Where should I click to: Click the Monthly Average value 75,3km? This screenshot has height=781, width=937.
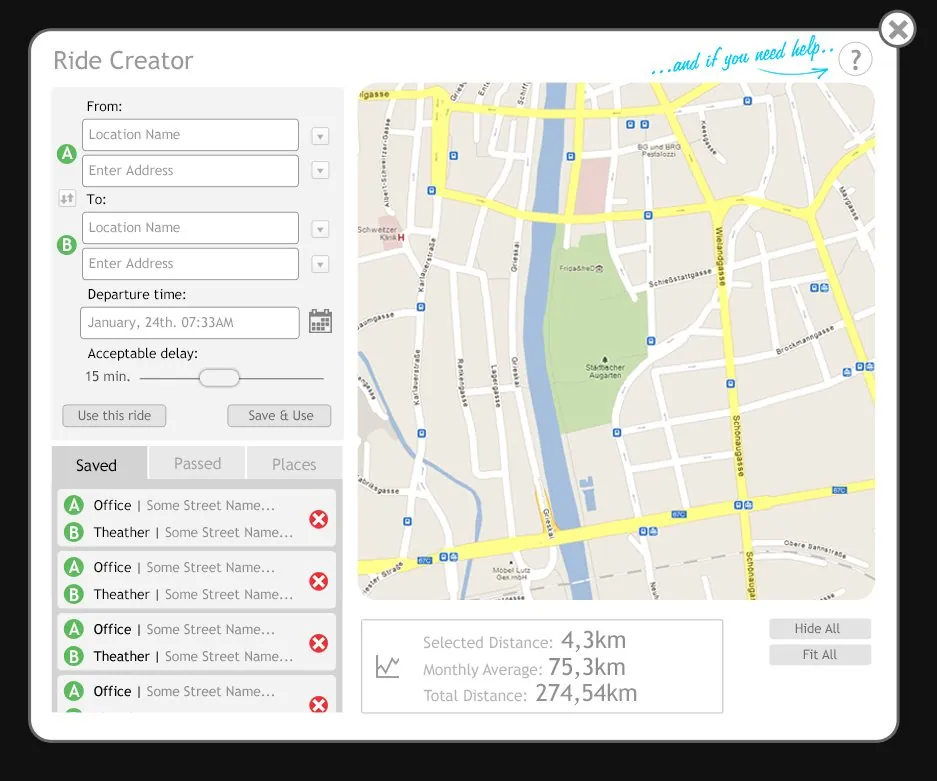point(587,667)
